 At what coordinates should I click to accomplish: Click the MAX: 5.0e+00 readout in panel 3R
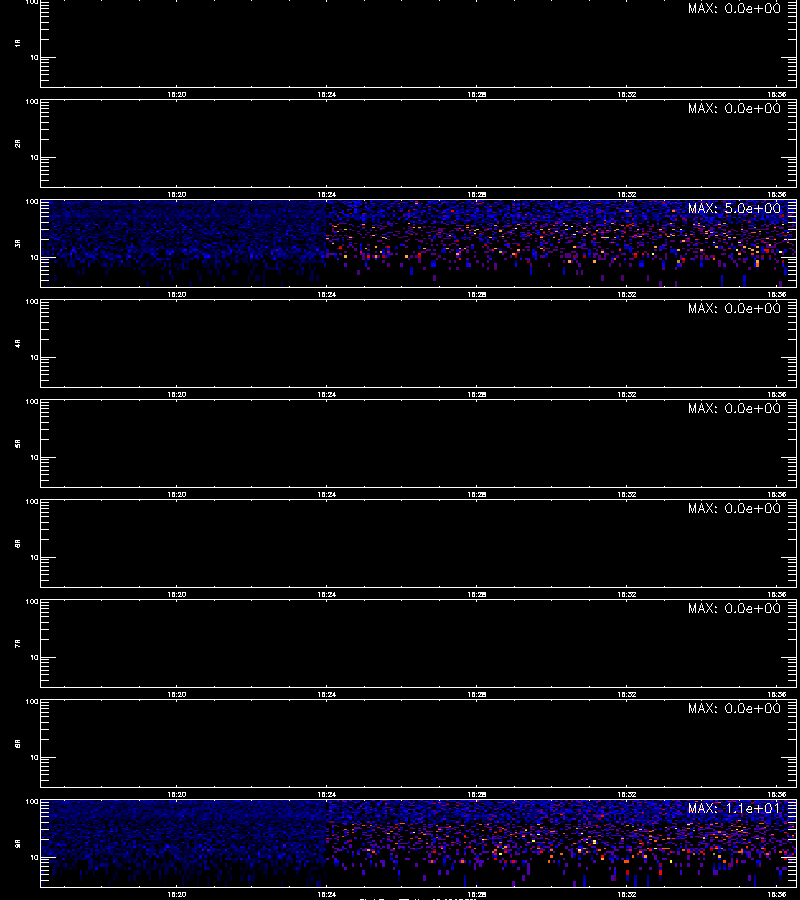[734, 208]
